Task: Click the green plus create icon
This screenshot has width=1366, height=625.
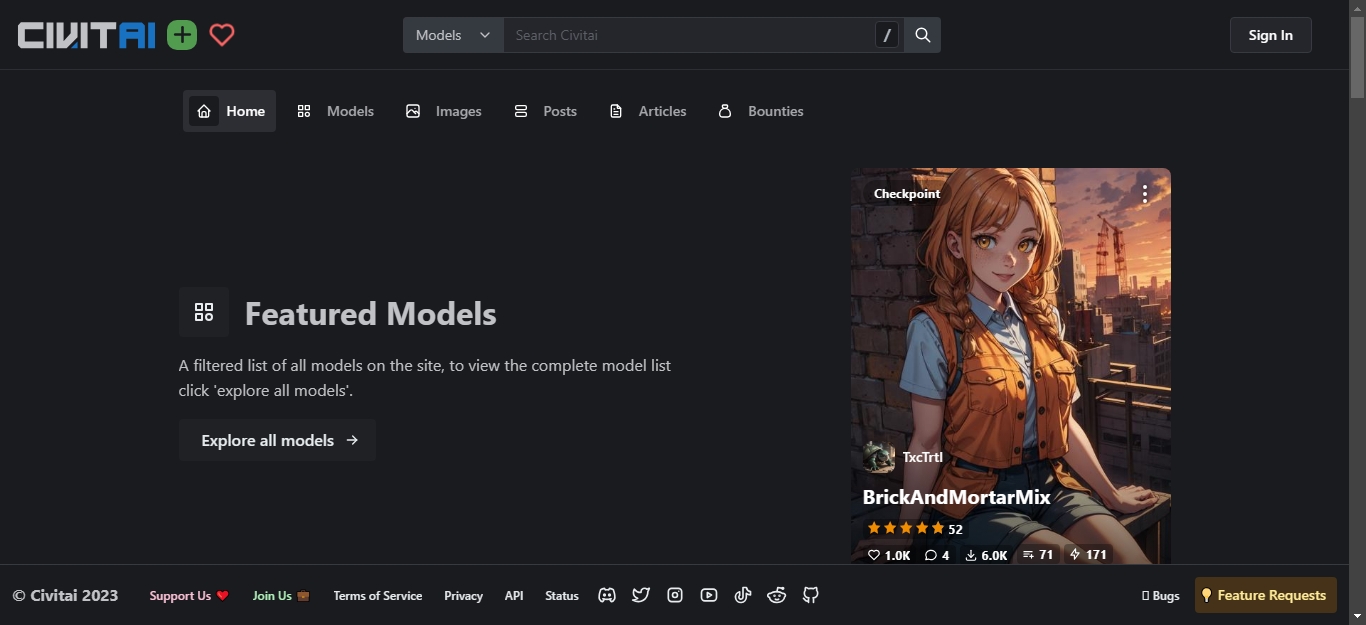Action: 182,35
